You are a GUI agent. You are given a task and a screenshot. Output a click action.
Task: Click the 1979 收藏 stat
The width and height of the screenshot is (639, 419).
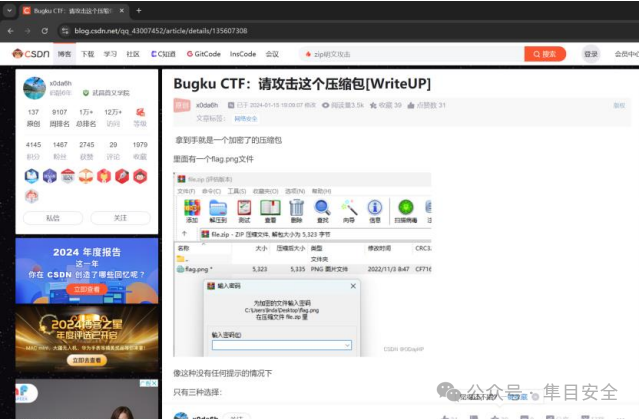(x=140, y=150)
